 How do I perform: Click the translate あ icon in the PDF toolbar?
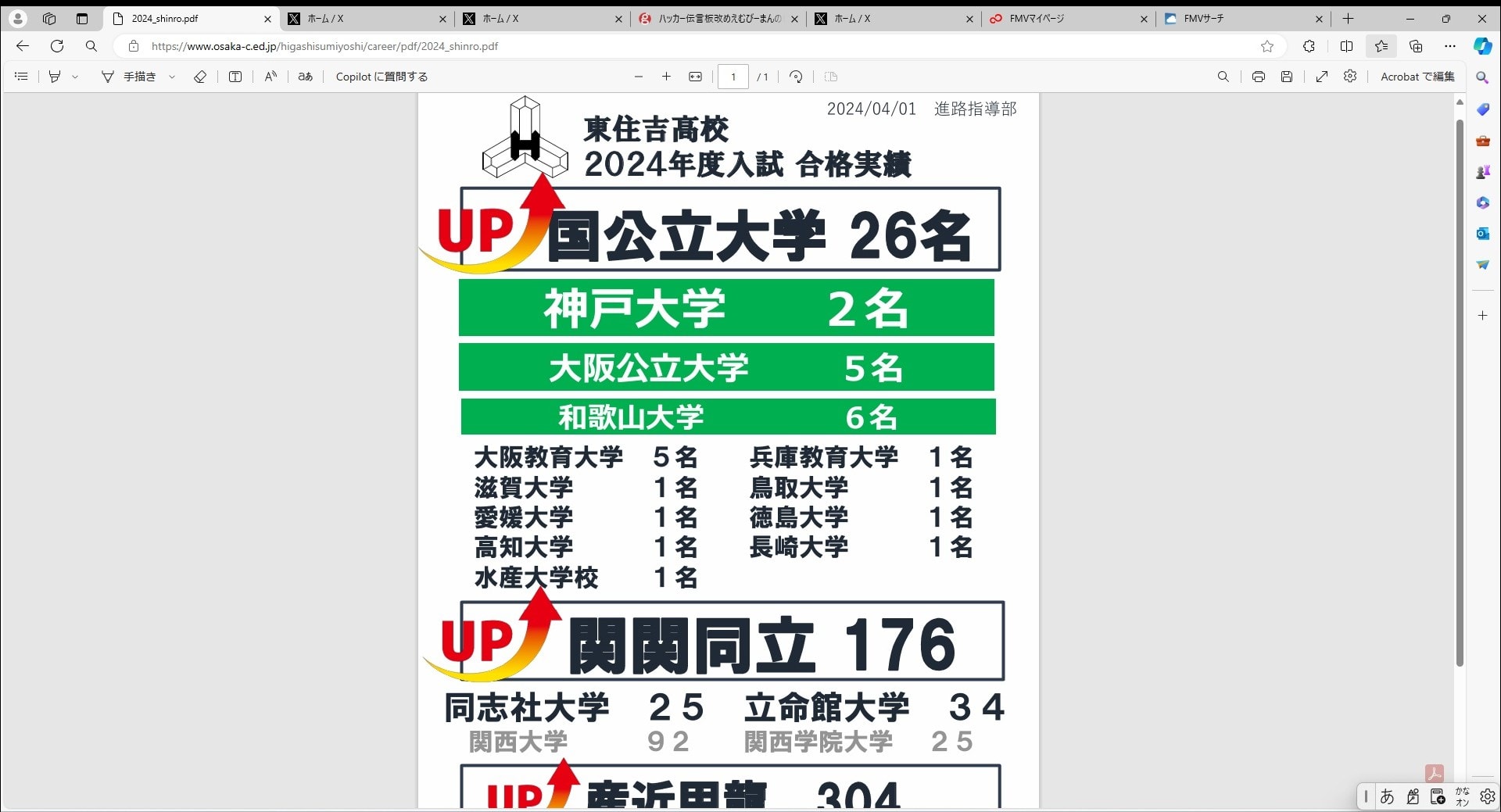[x=306, y=77]
